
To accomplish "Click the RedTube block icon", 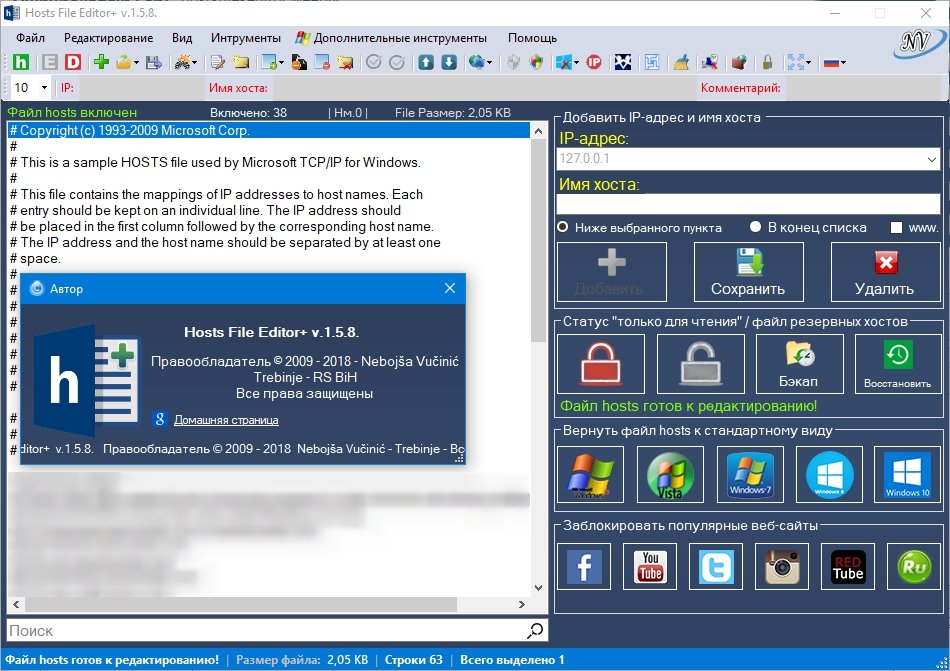I will click(848, 566).
